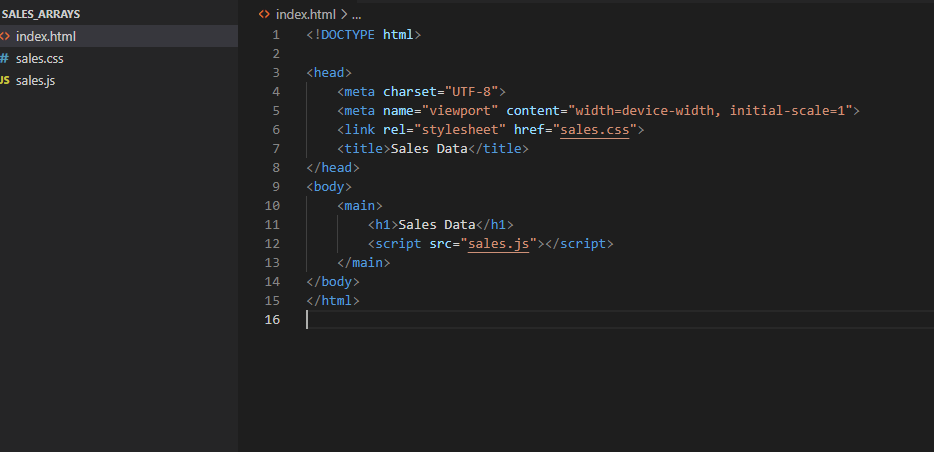Viewport: 934px width, 452px height.
Task: Click the opening head tag on line 3
Action: point(329,73)
